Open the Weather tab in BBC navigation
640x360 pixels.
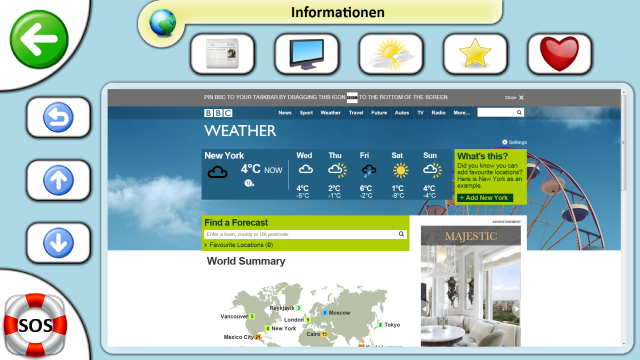(x=331, y=113)
